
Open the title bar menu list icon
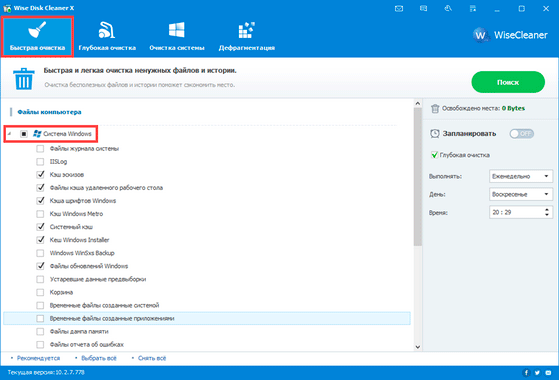pyautogui.click(x=473, y=9)
